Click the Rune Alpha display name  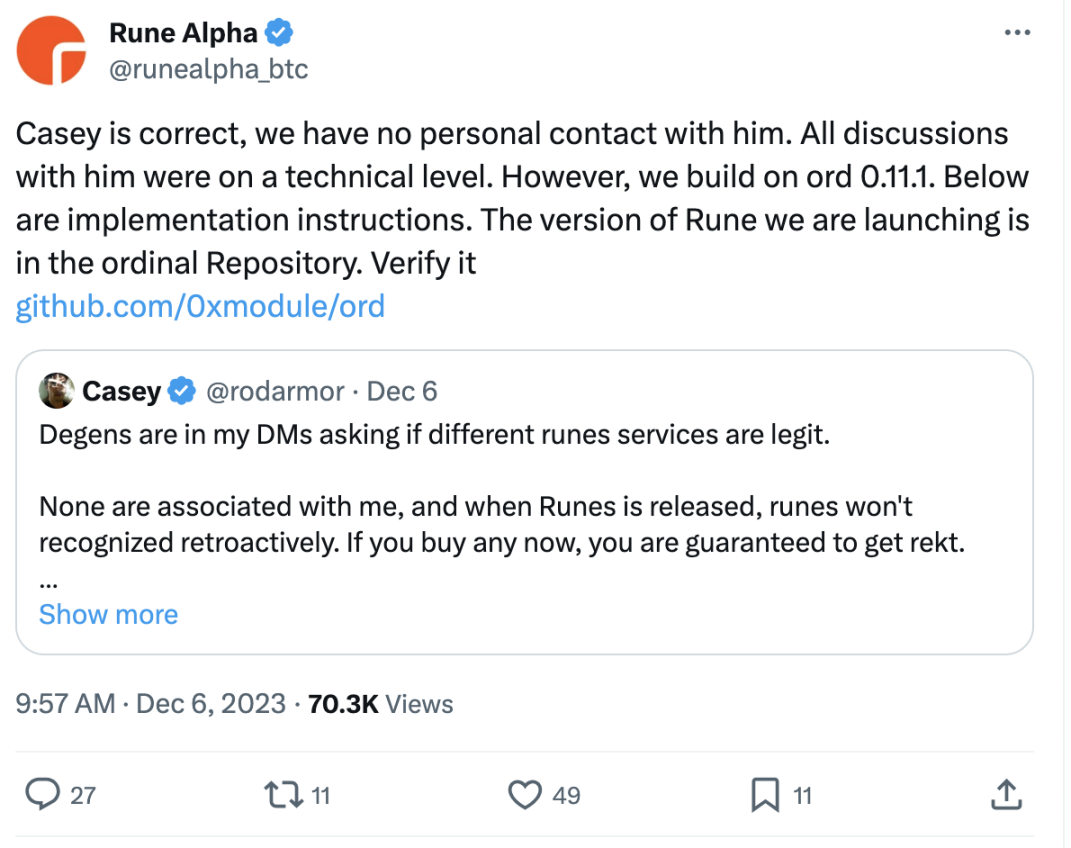[x=182, y=33]
